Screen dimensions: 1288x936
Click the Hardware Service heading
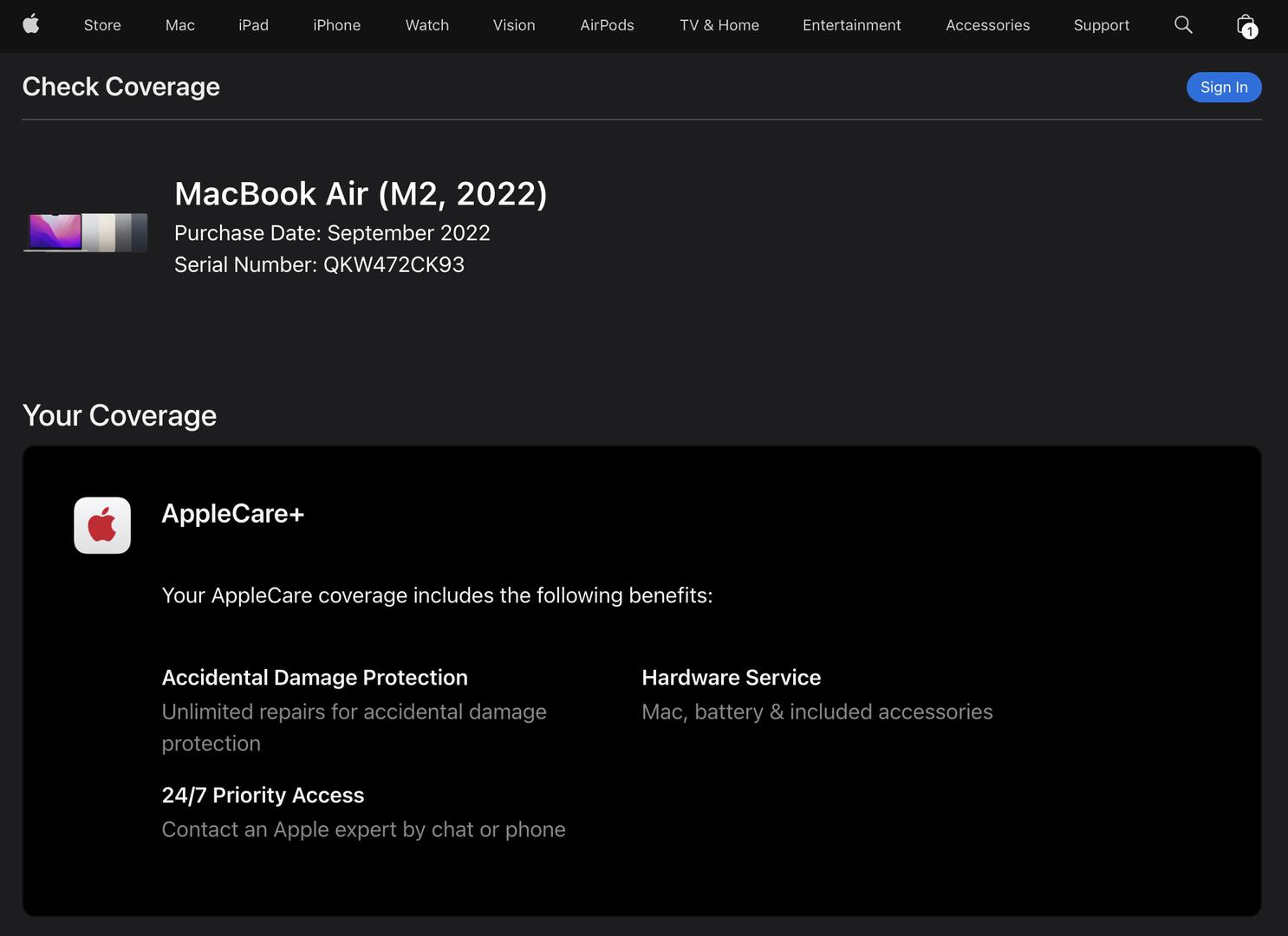click(x=731, y=678)
